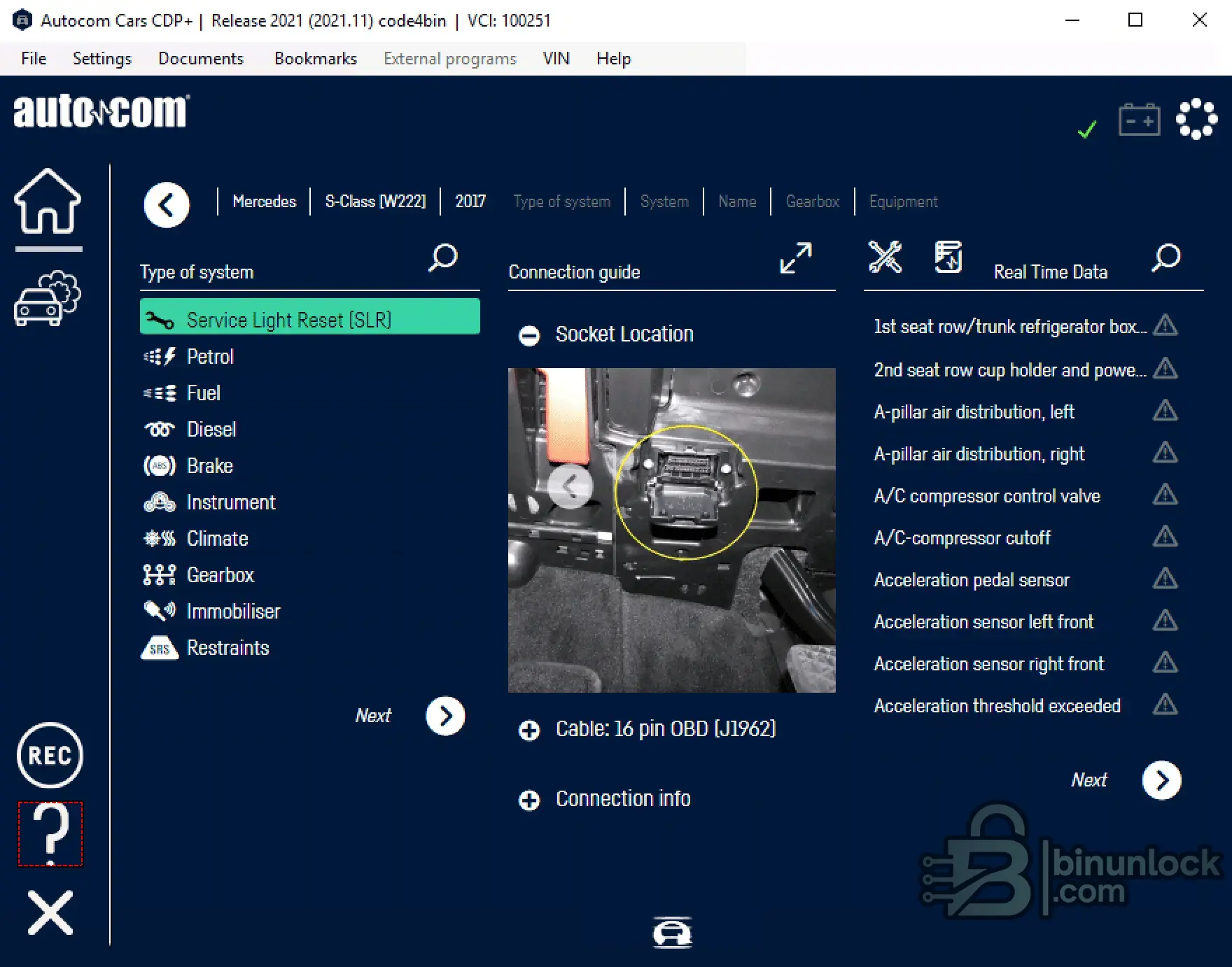Click 2017 year breadcrumb
This screenshot has width=1232, height=967.
[x=470, y=202]
